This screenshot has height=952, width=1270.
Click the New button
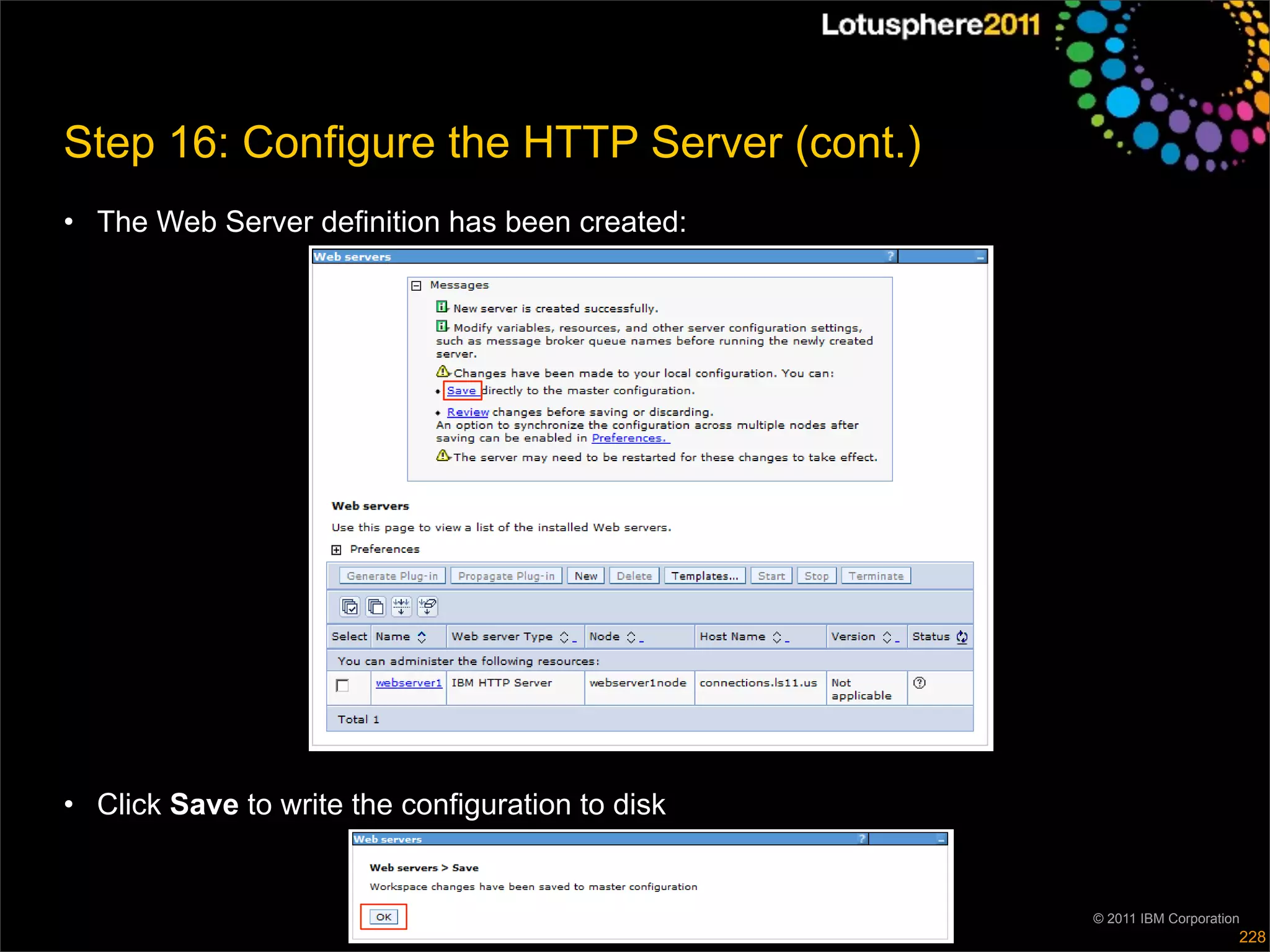coord(586,576)
